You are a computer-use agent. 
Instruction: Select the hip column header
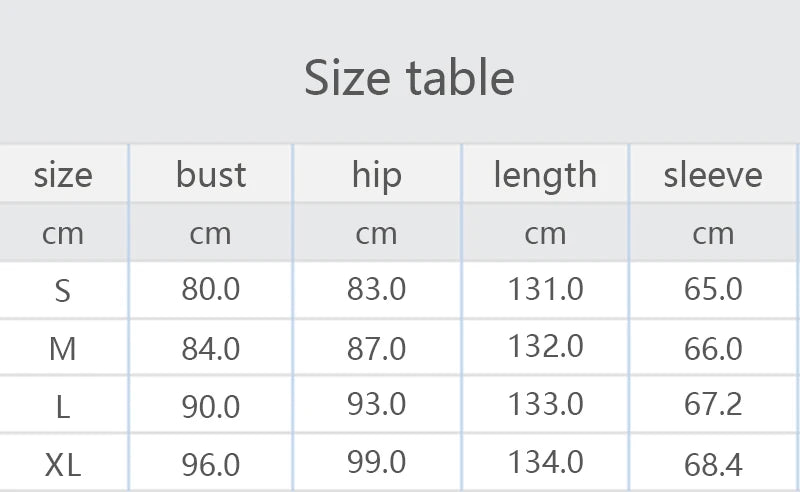click(x=376, y=175)
